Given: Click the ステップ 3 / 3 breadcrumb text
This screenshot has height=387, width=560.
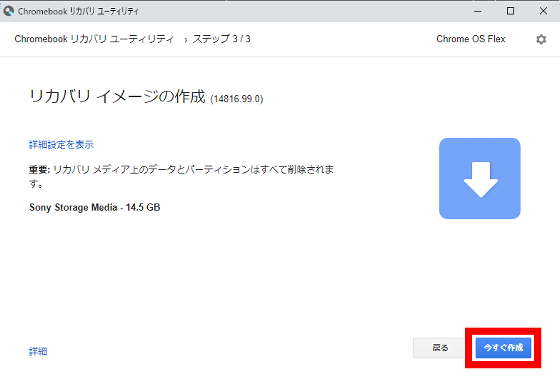Looking at the screenshot, I should [221, 39].
